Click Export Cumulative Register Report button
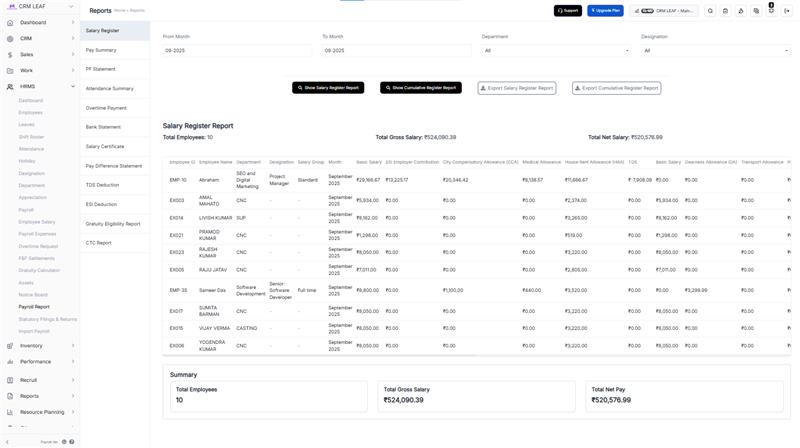This screenshot has height=448, width=800. click(616, 88)
